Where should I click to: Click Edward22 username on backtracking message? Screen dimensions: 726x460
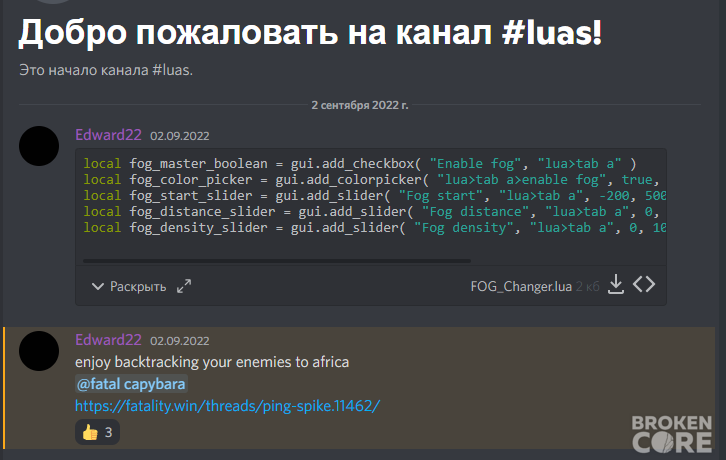pyautogui.click(x=108, y=340)
